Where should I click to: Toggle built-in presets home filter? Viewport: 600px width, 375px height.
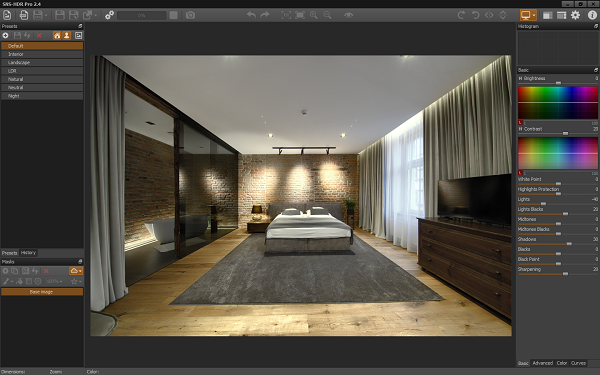(57, 35)
